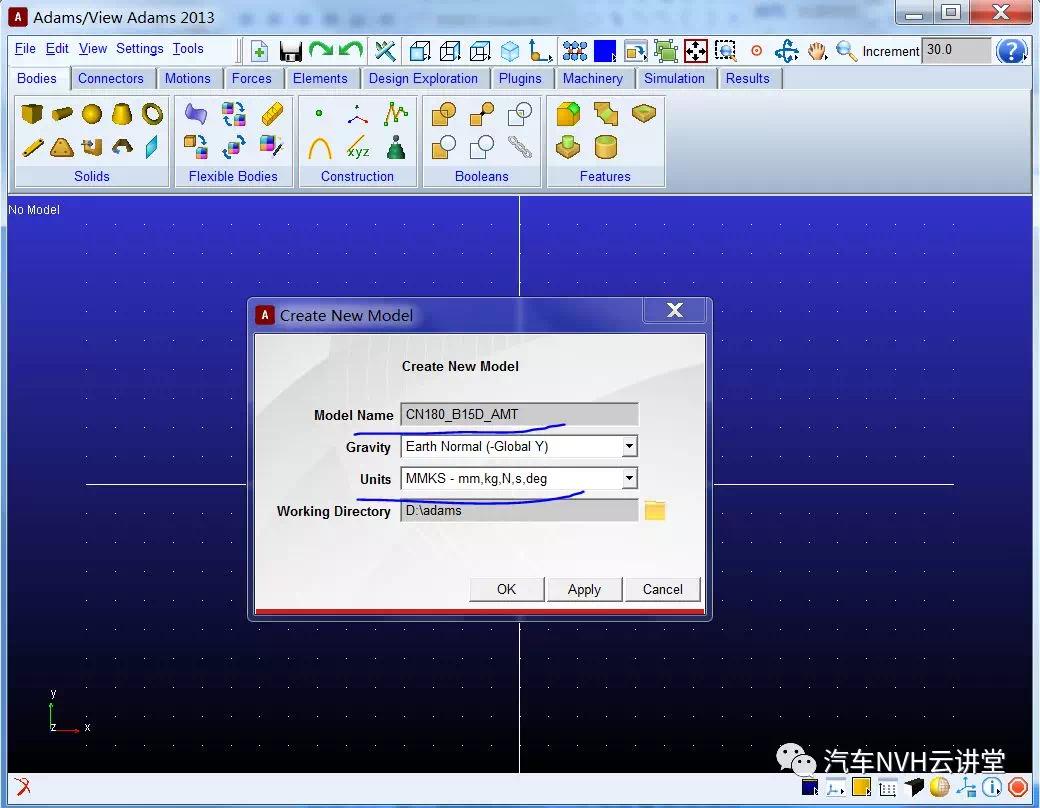Open the Tools menu
Image resolution: width=1040 pixels, height=808 pixels.
coord(188,48)
